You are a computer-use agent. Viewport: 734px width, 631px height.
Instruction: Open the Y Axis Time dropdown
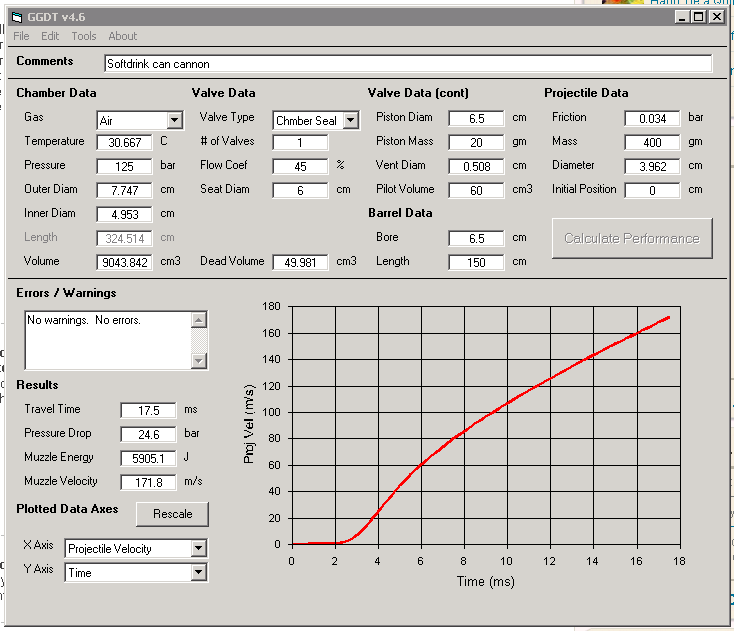pos(198,572)
